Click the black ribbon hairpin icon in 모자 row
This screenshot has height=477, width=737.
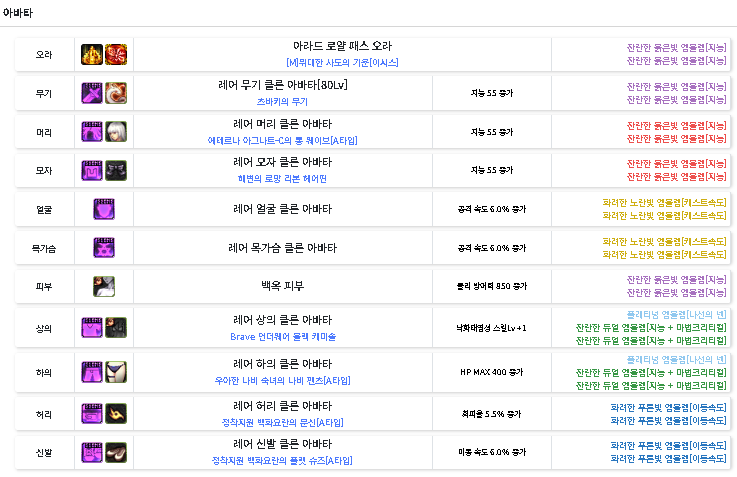pos(115,171)
